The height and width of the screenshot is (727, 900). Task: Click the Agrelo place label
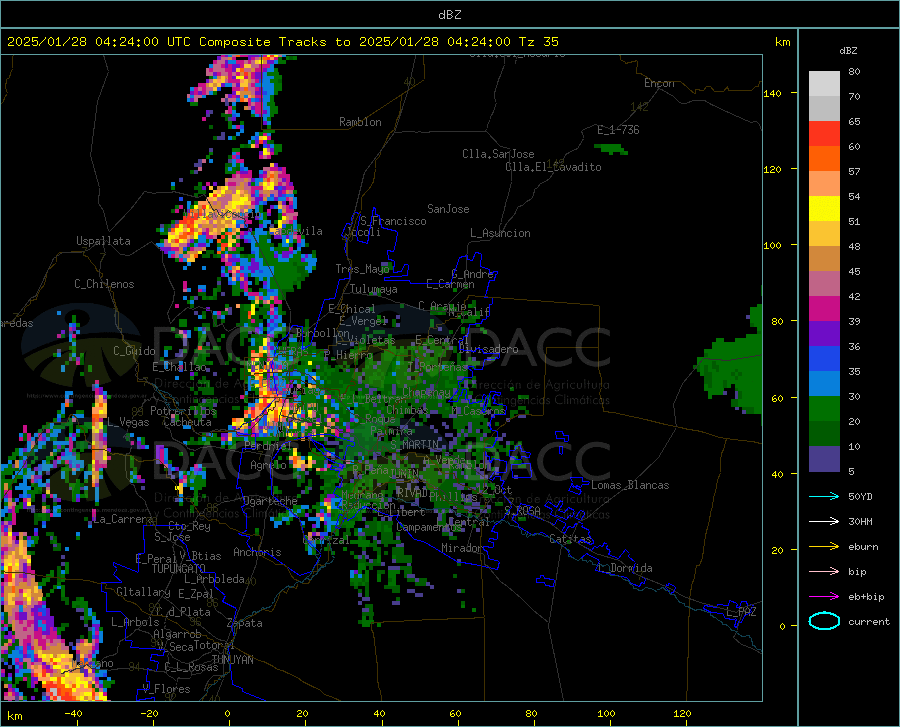click(268, 465)
